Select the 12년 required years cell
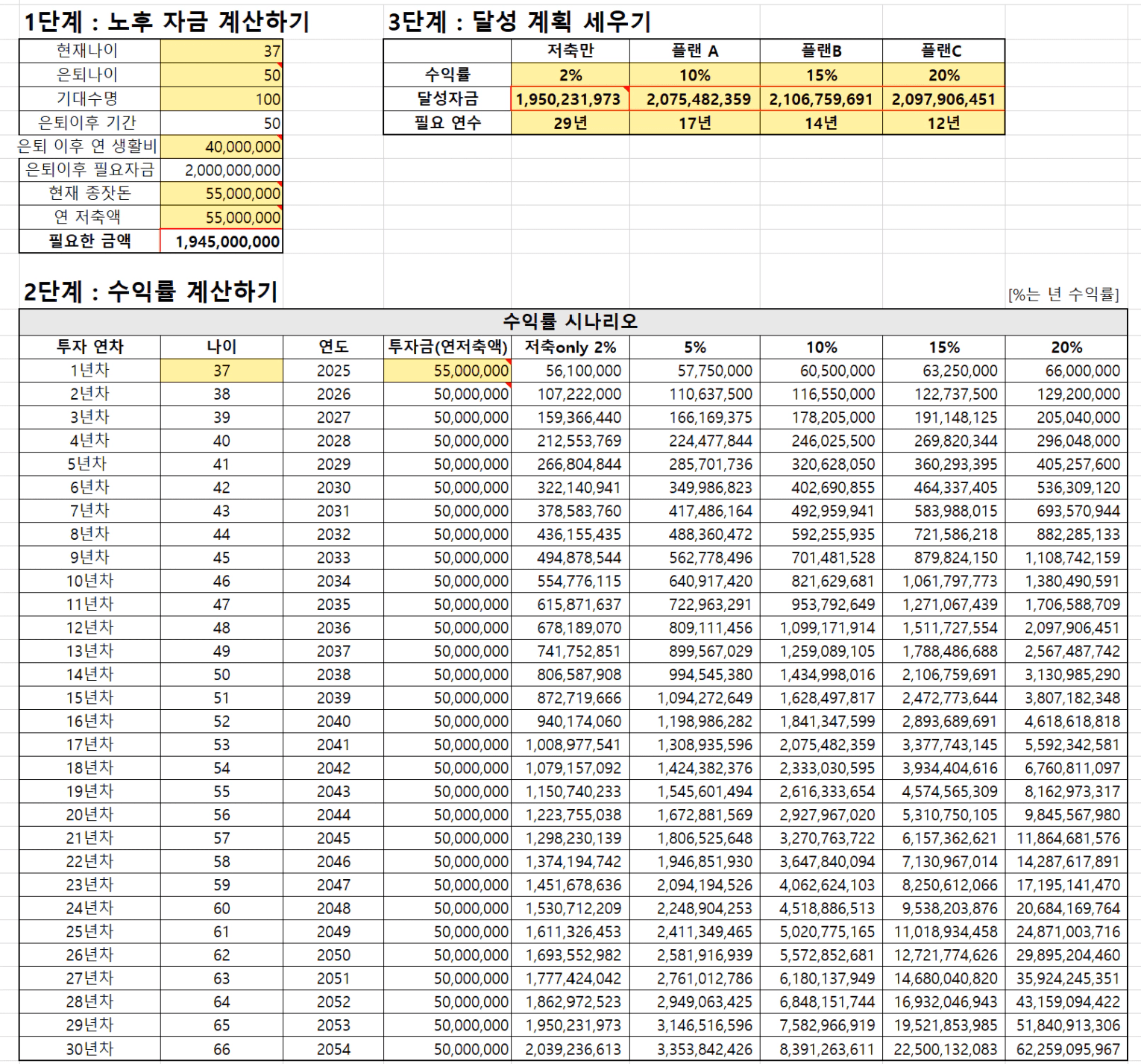This screenshot has width=1141, height=1064. tap(944, 122)
